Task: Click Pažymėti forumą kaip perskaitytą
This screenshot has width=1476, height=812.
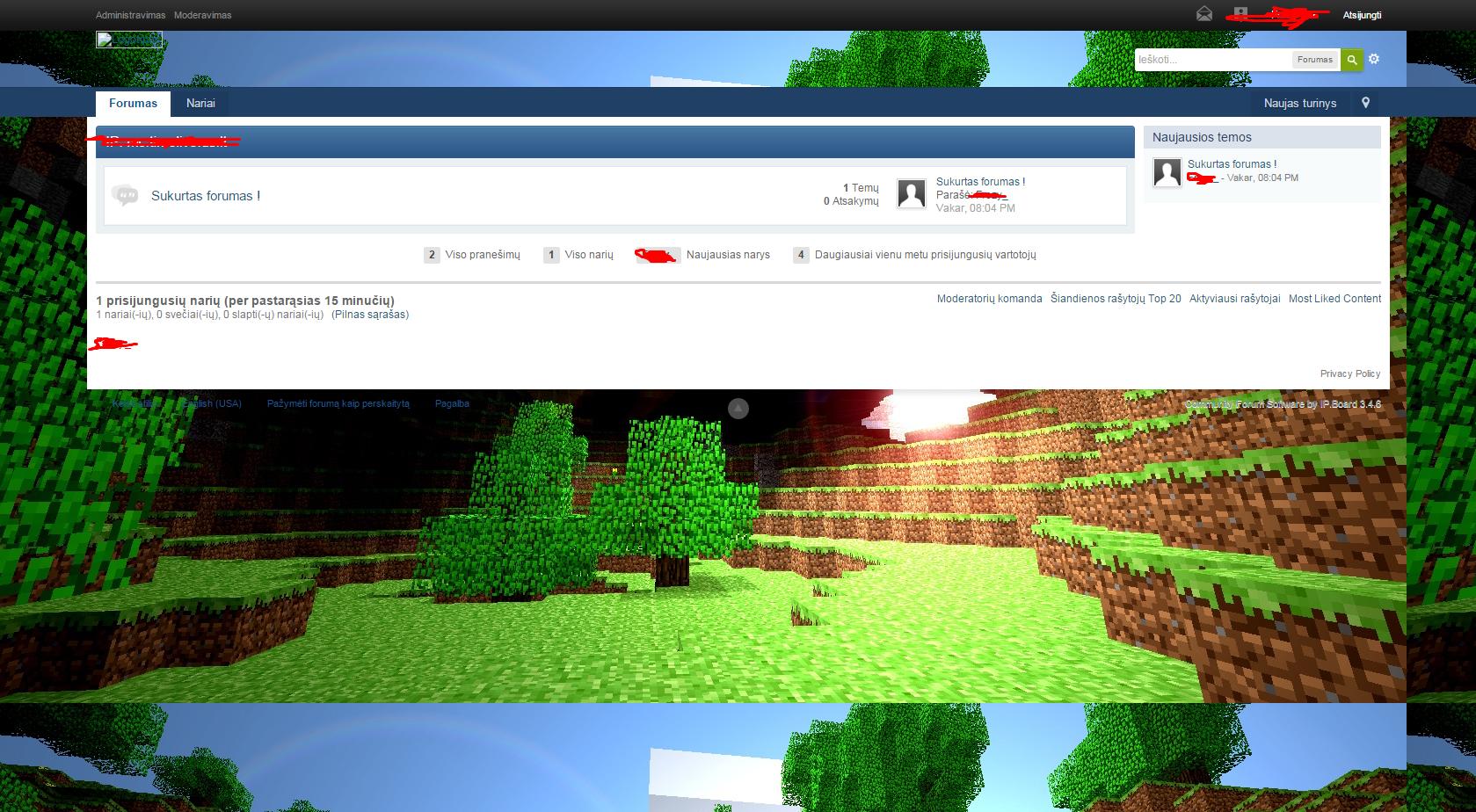Action: 338,403
